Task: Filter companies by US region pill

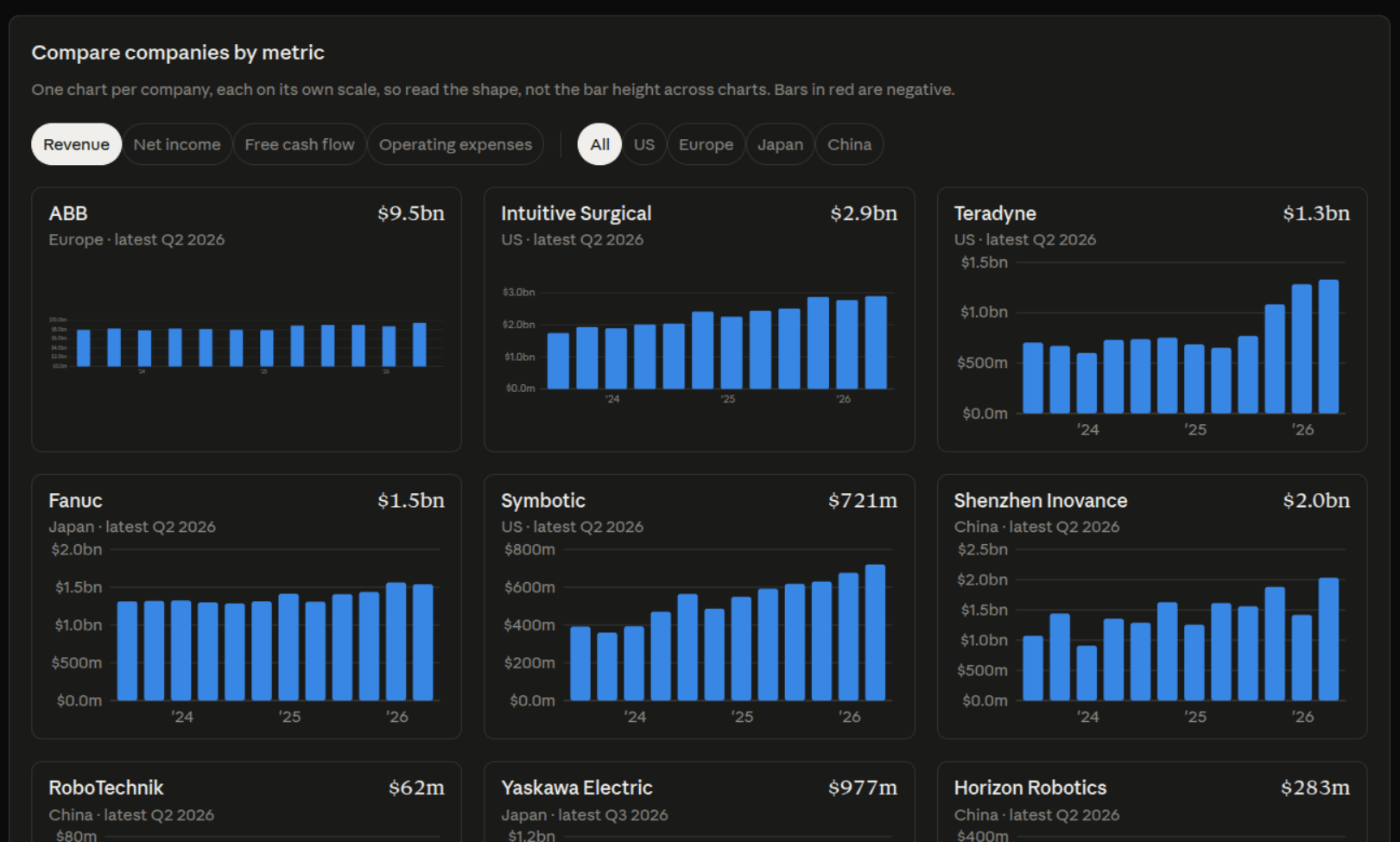Action: point(644,144)
